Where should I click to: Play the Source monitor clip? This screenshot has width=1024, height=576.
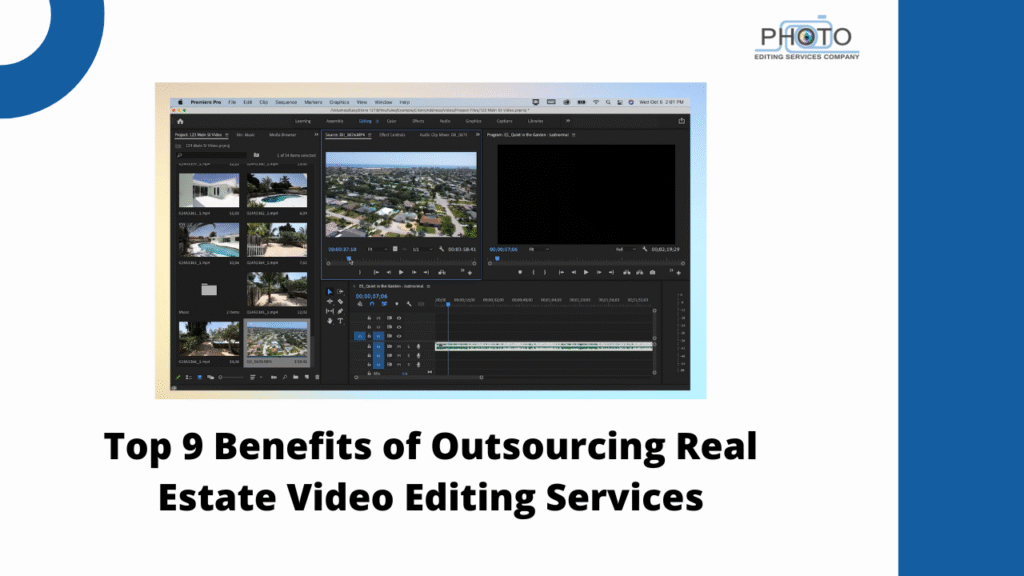point(401,272)
